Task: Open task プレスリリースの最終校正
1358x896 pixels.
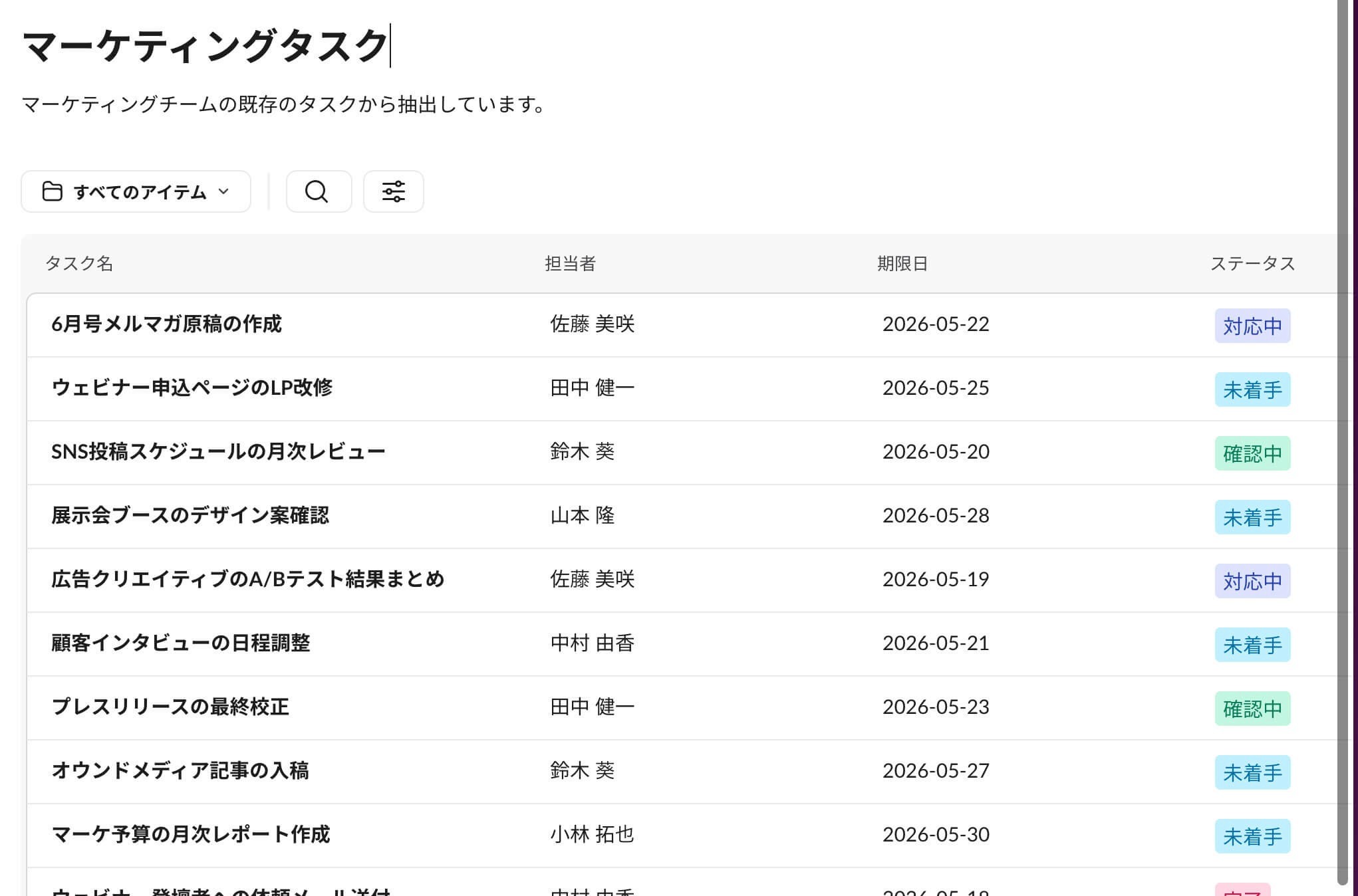Action: [170, 707]
